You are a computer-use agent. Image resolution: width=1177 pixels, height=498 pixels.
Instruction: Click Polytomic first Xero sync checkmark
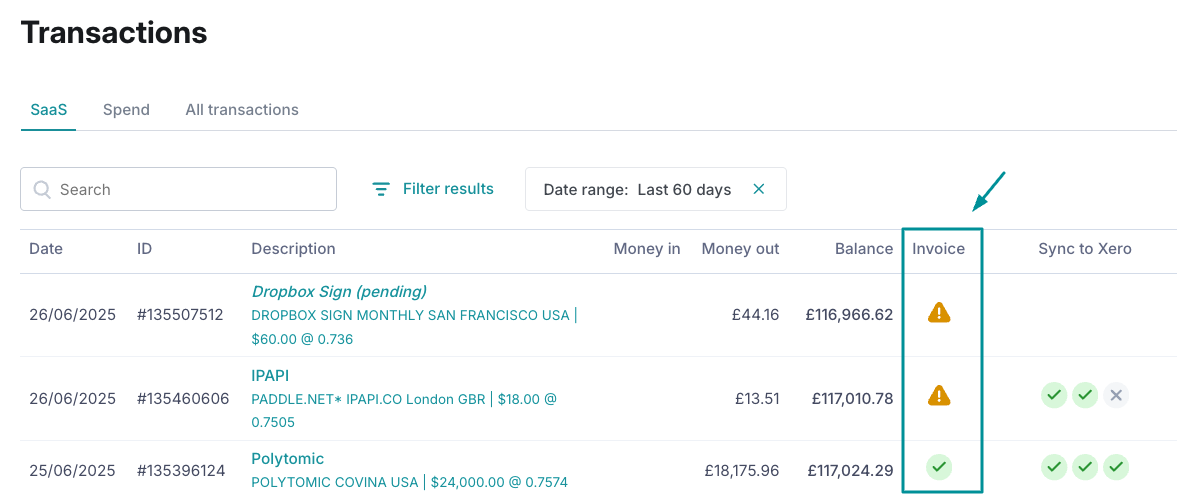(x=1053, y=466)
